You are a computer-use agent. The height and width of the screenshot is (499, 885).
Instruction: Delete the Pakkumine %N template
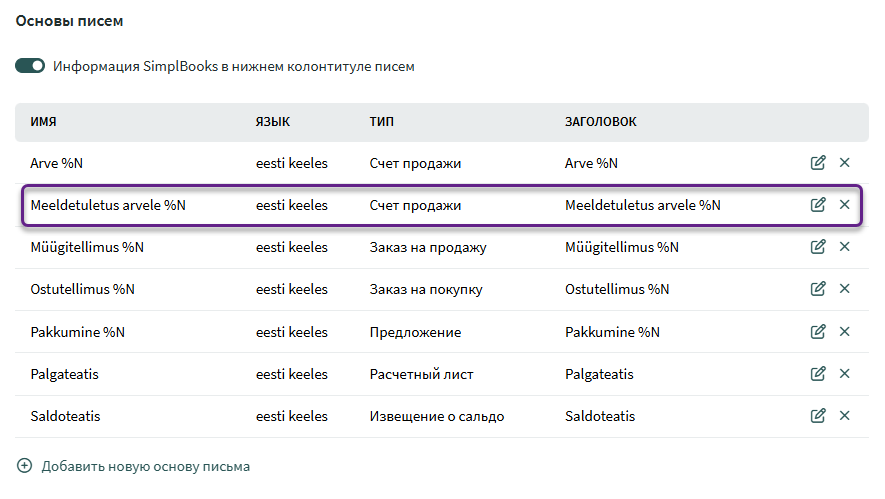tap(844, 331)
